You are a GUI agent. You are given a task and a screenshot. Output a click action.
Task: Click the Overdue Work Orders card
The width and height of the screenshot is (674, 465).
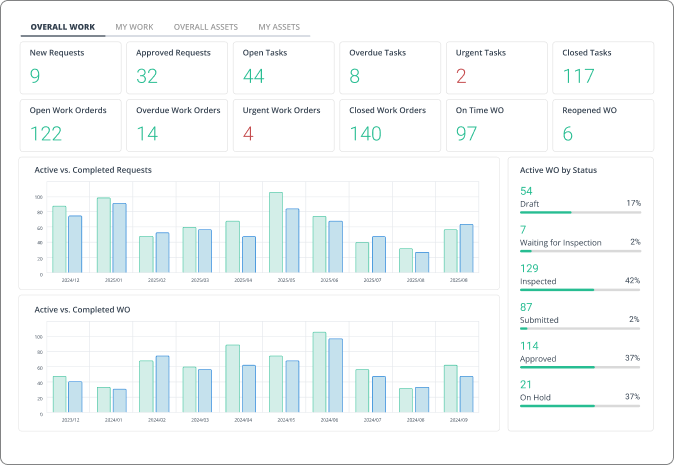click(x=177, y=125)
